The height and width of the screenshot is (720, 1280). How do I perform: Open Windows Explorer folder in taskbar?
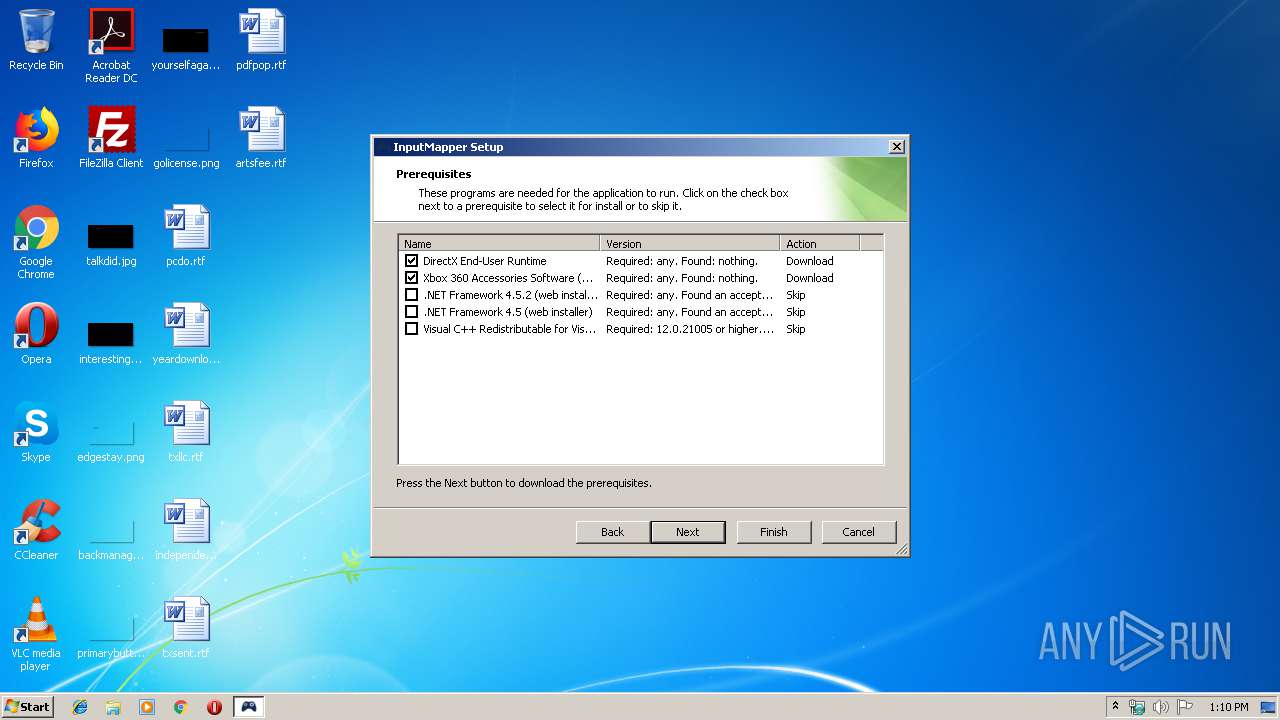[x=113, y=707]
